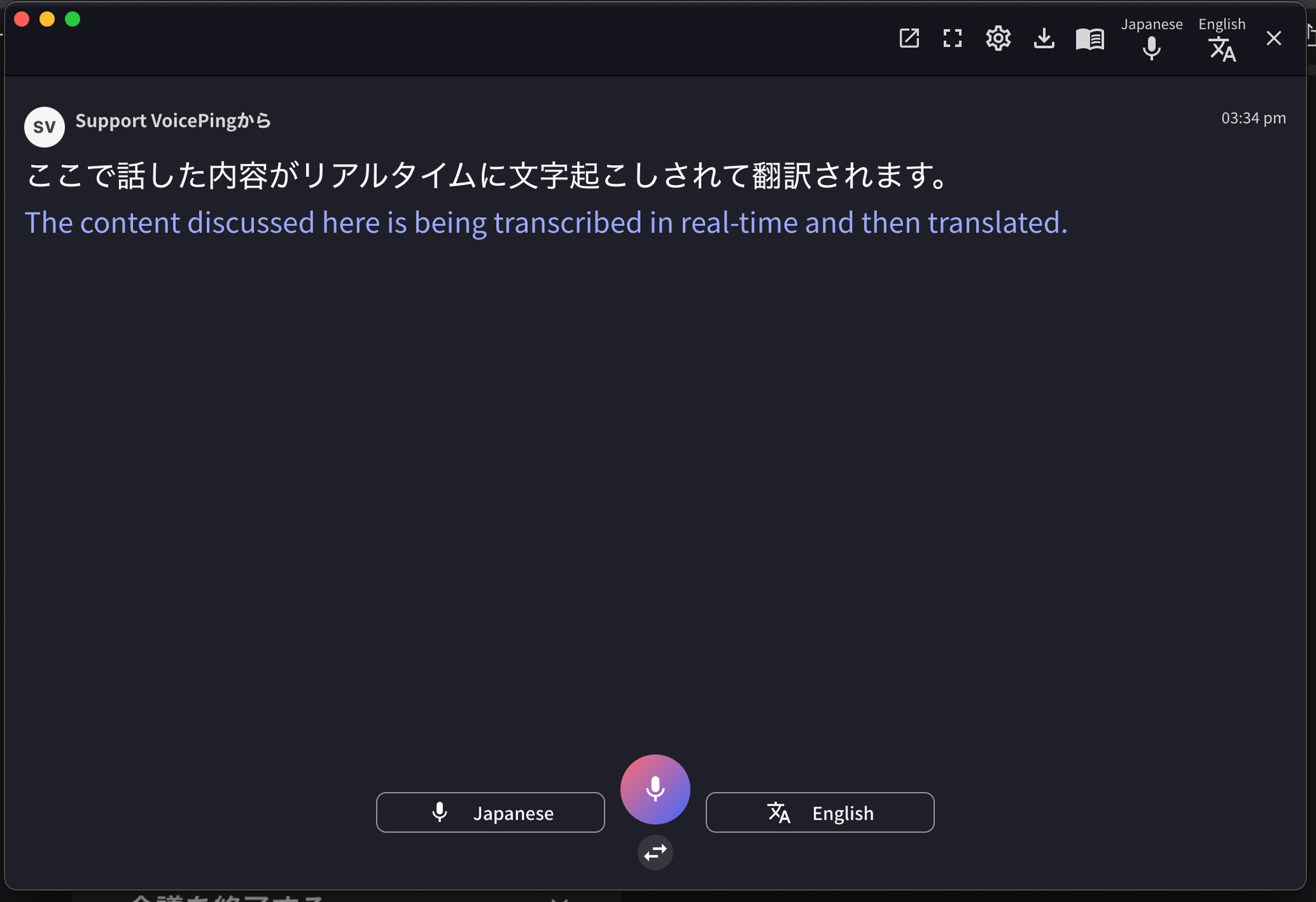Click the green zoom traffic light

pos(73,19)
